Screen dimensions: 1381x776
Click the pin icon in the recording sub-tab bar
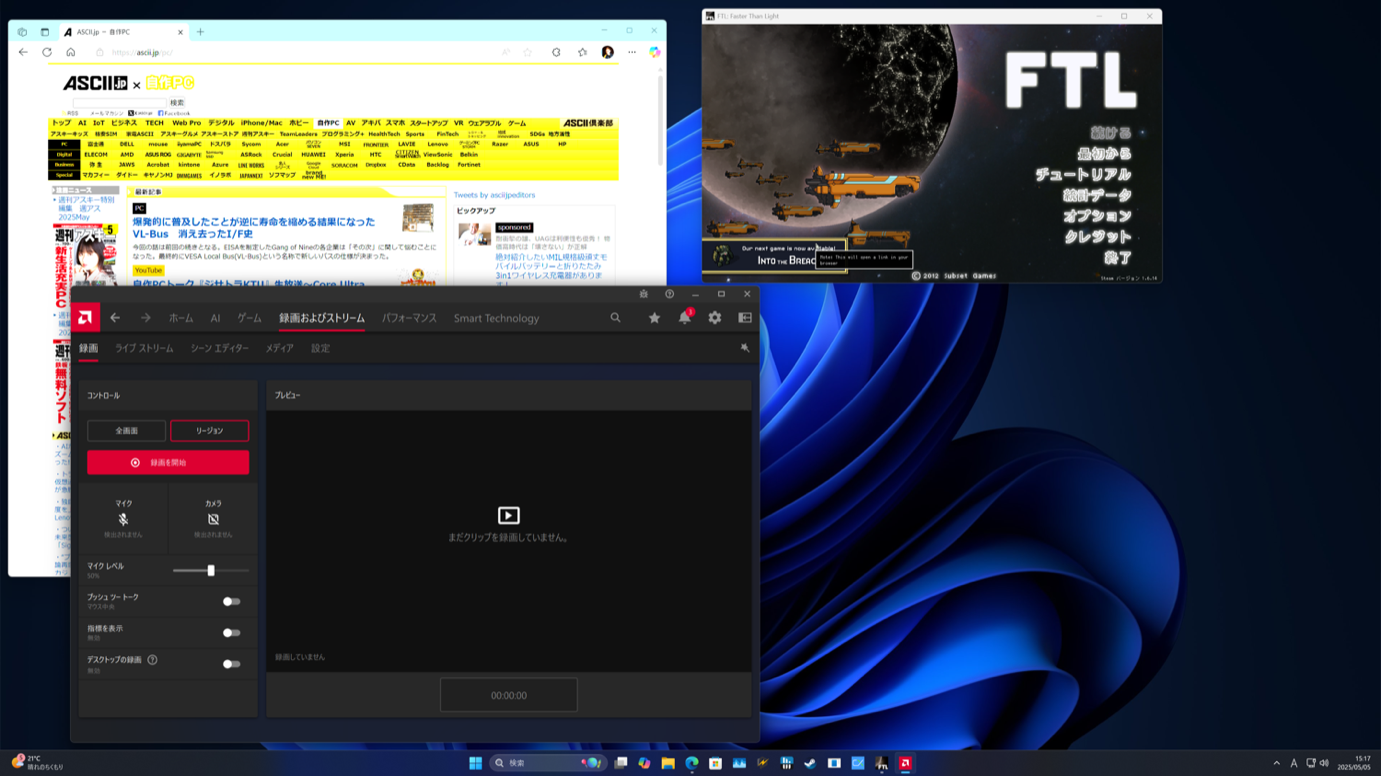point(745,348)
